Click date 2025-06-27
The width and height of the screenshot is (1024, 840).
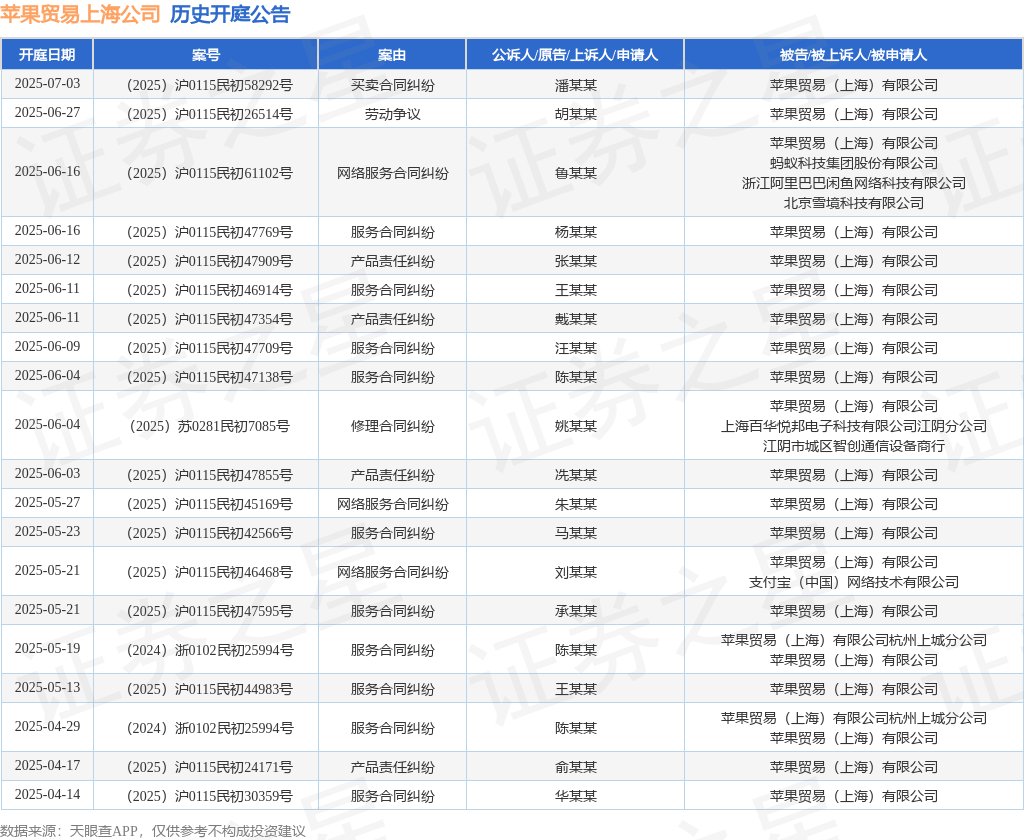click(47, 113)
